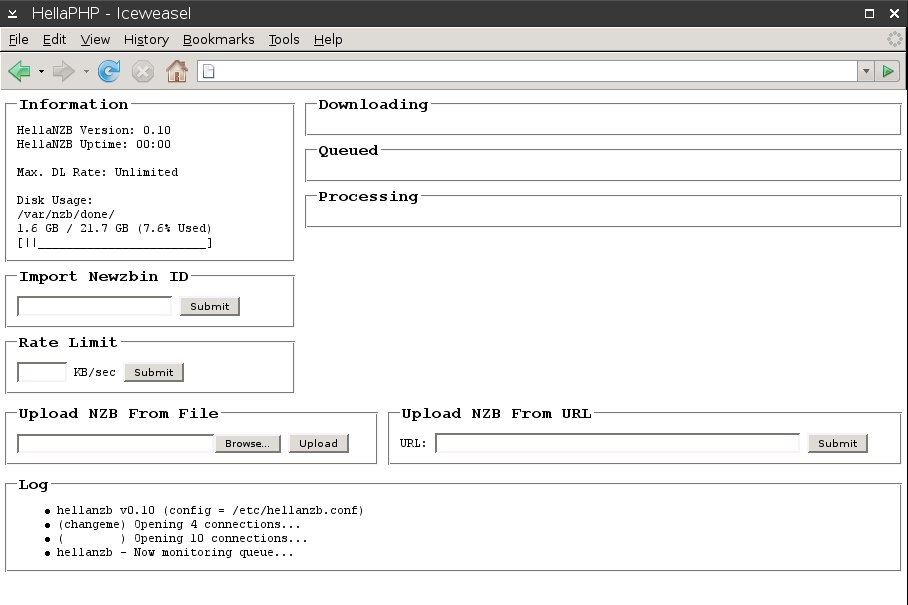Open the Edit menu
The height and width of the screenshot is (605, 908).
coord(54,39)
